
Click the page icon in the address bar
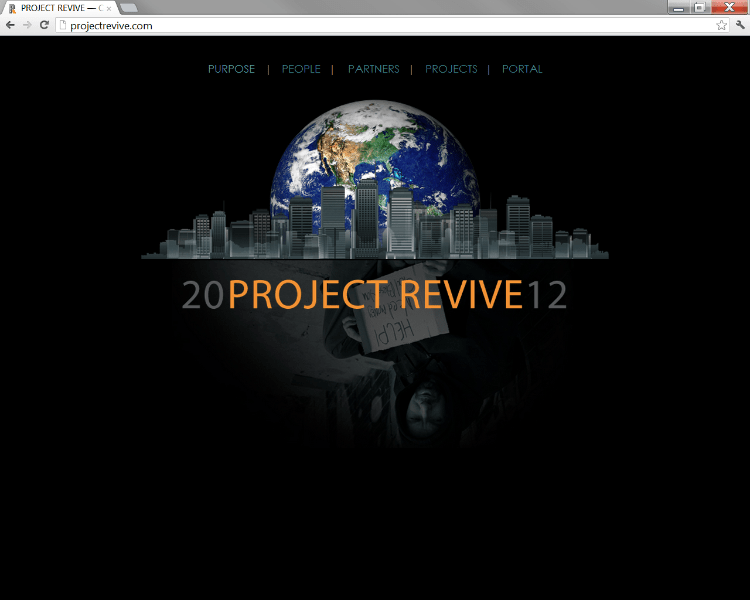click(x=62, y=25)
